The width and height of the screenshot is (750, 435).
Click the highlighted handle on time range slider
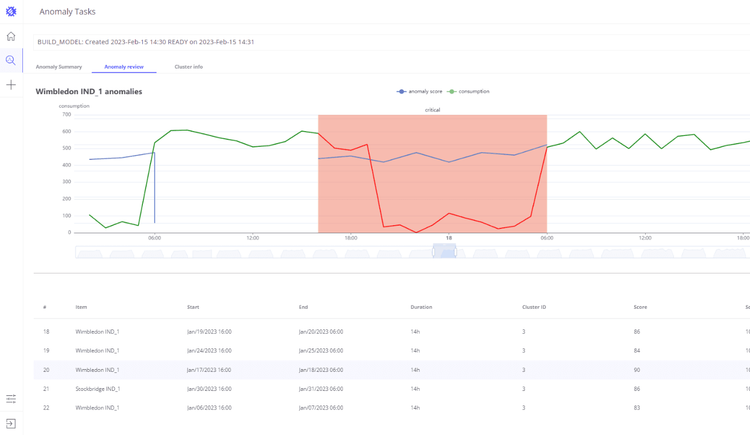coord(444,252)
